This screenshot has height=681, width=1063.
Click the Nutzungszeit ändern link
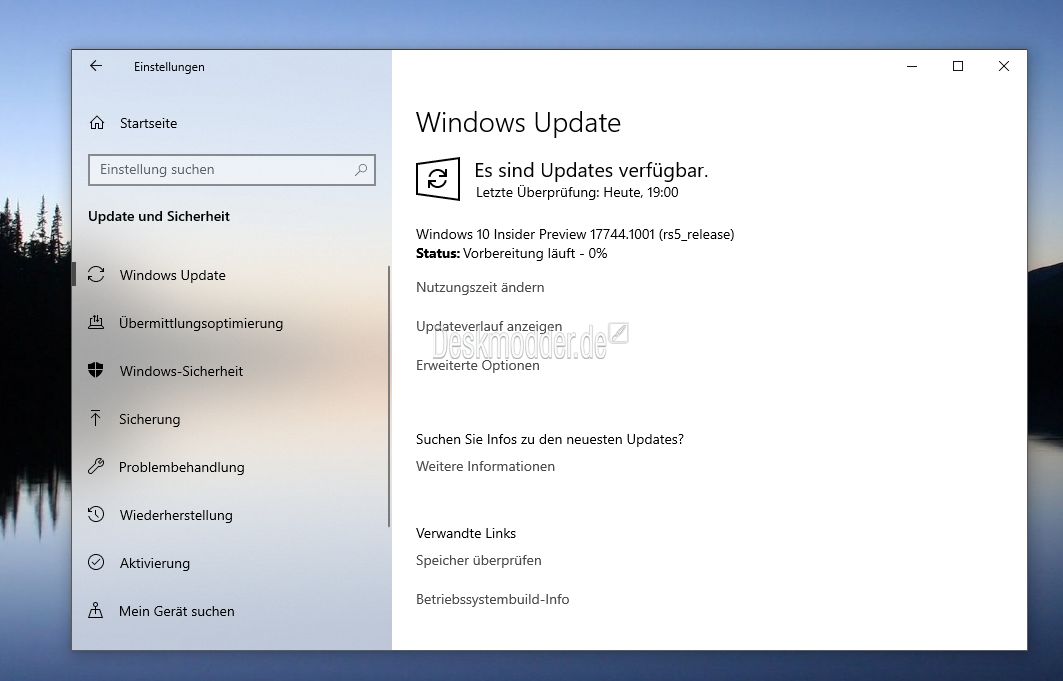click(480, 287)
